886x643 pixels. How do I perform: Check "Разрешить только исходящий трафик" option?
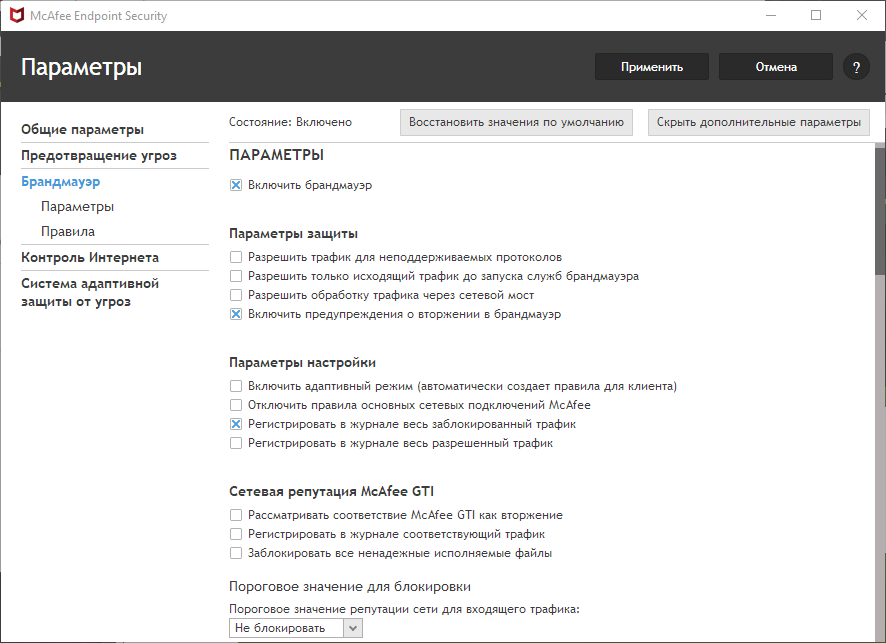coord(236,276)
